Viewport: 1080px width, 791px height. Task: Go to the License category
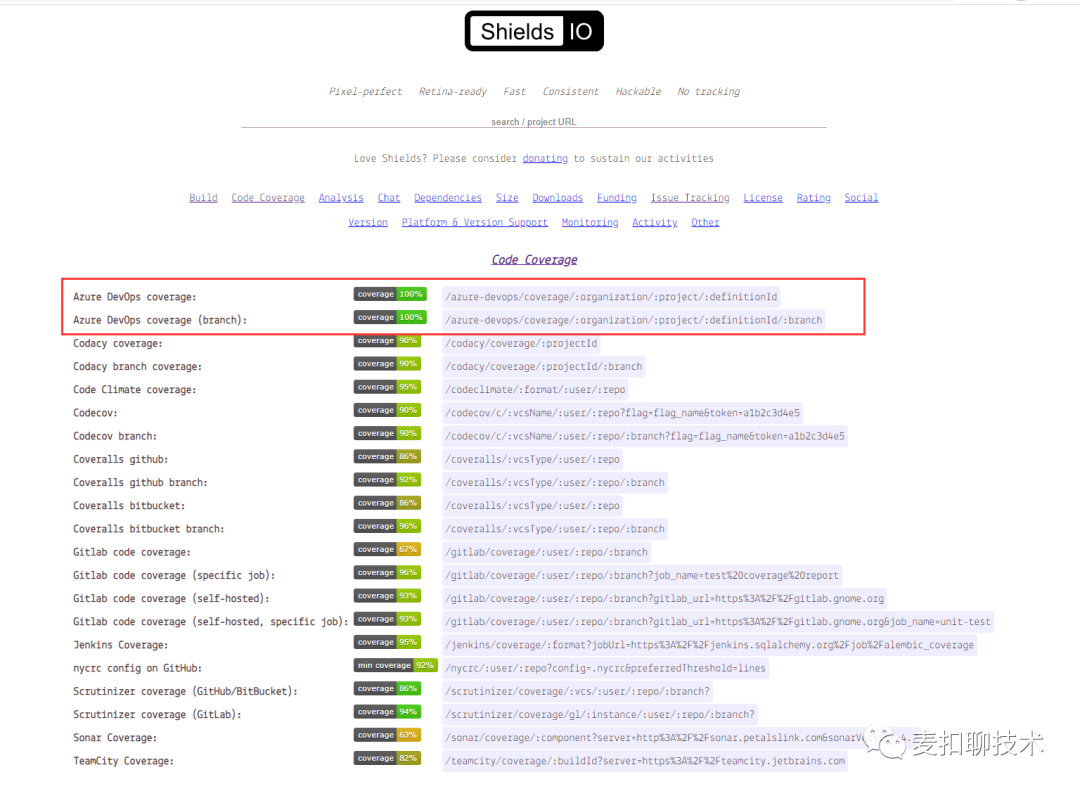point(762,198)
